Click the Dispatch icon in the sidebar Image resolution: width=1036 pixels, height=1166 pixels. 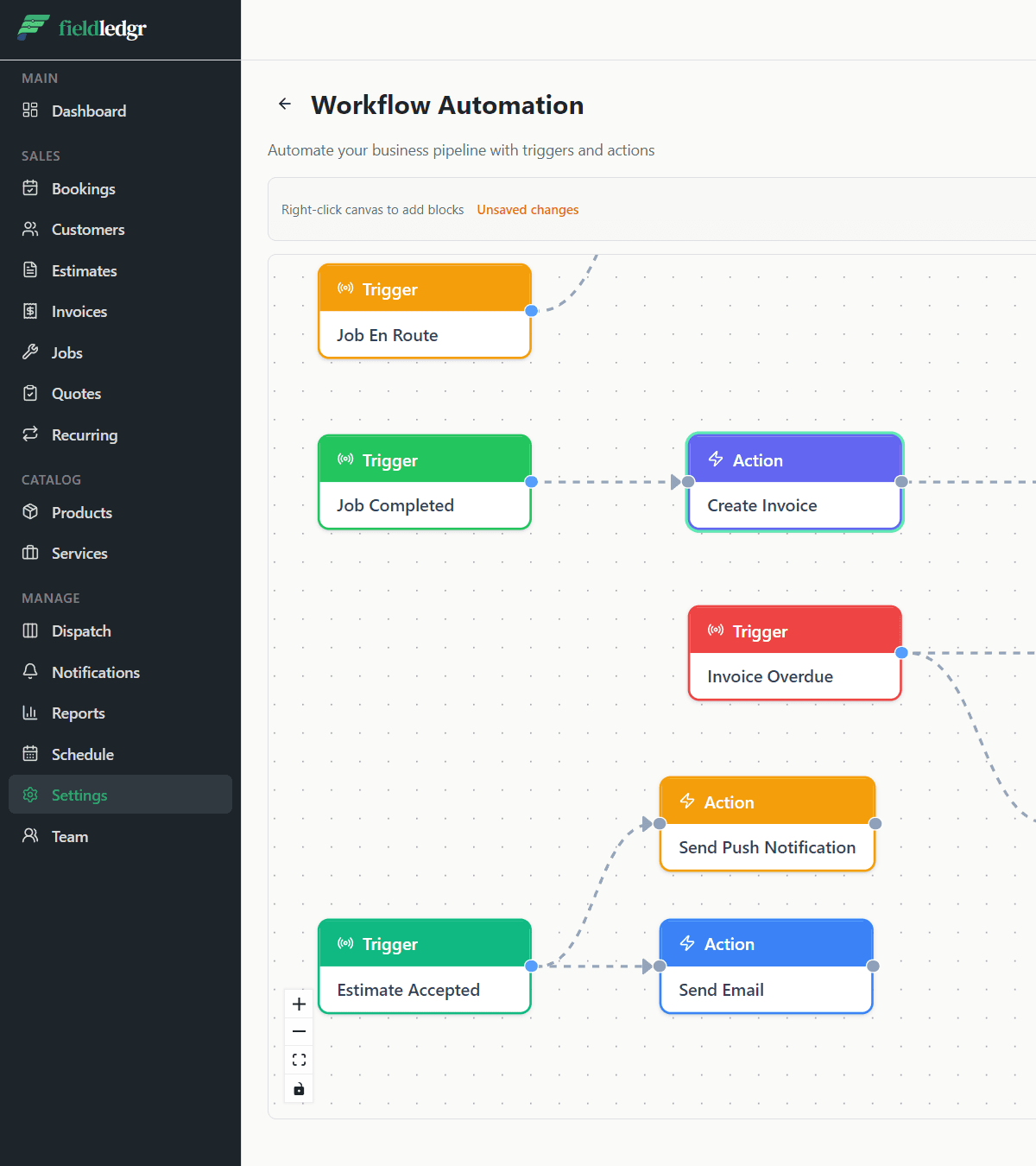(x=30, y=631)
